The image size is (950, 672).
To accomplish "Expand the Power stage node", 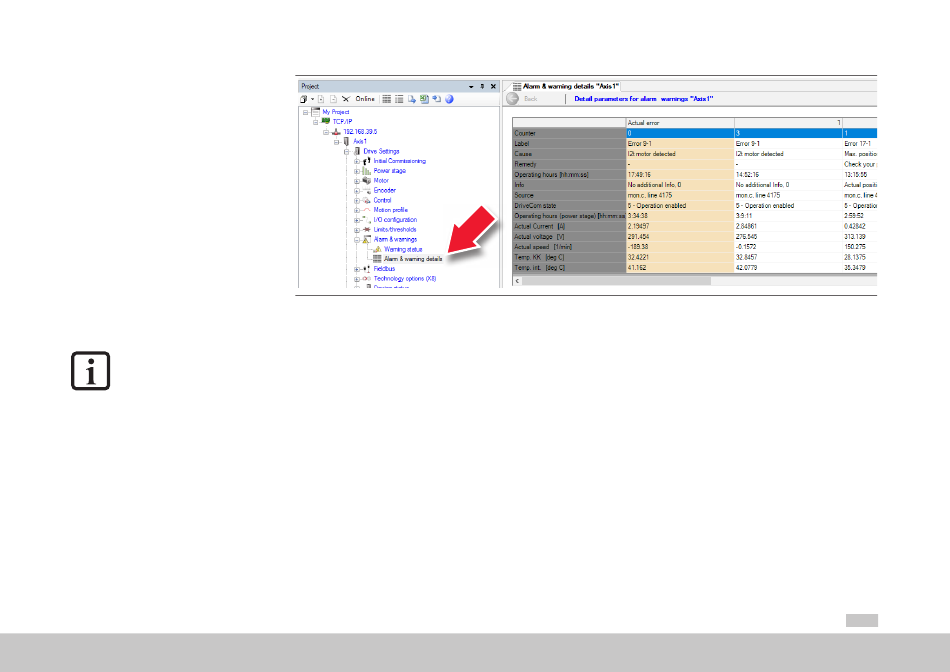I will click(357, 171).
